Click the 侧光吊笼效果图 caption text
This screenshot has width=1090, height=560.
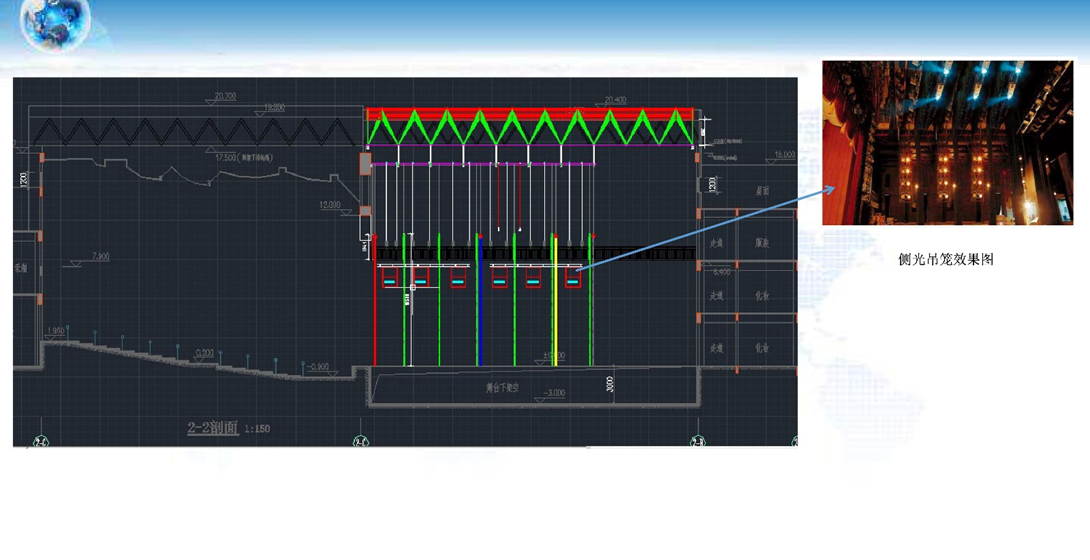945,259
